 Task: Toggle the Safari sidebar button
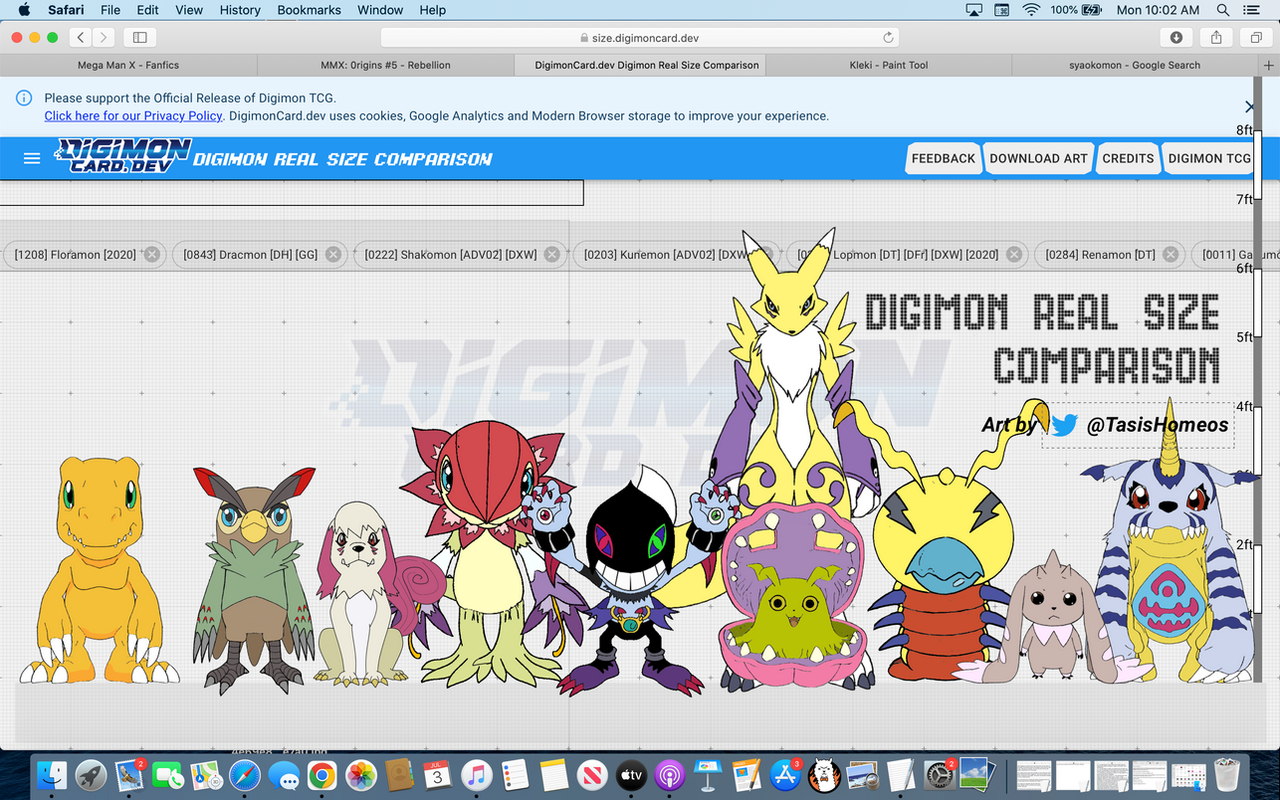pyautogui.click(x=139, y=37)
